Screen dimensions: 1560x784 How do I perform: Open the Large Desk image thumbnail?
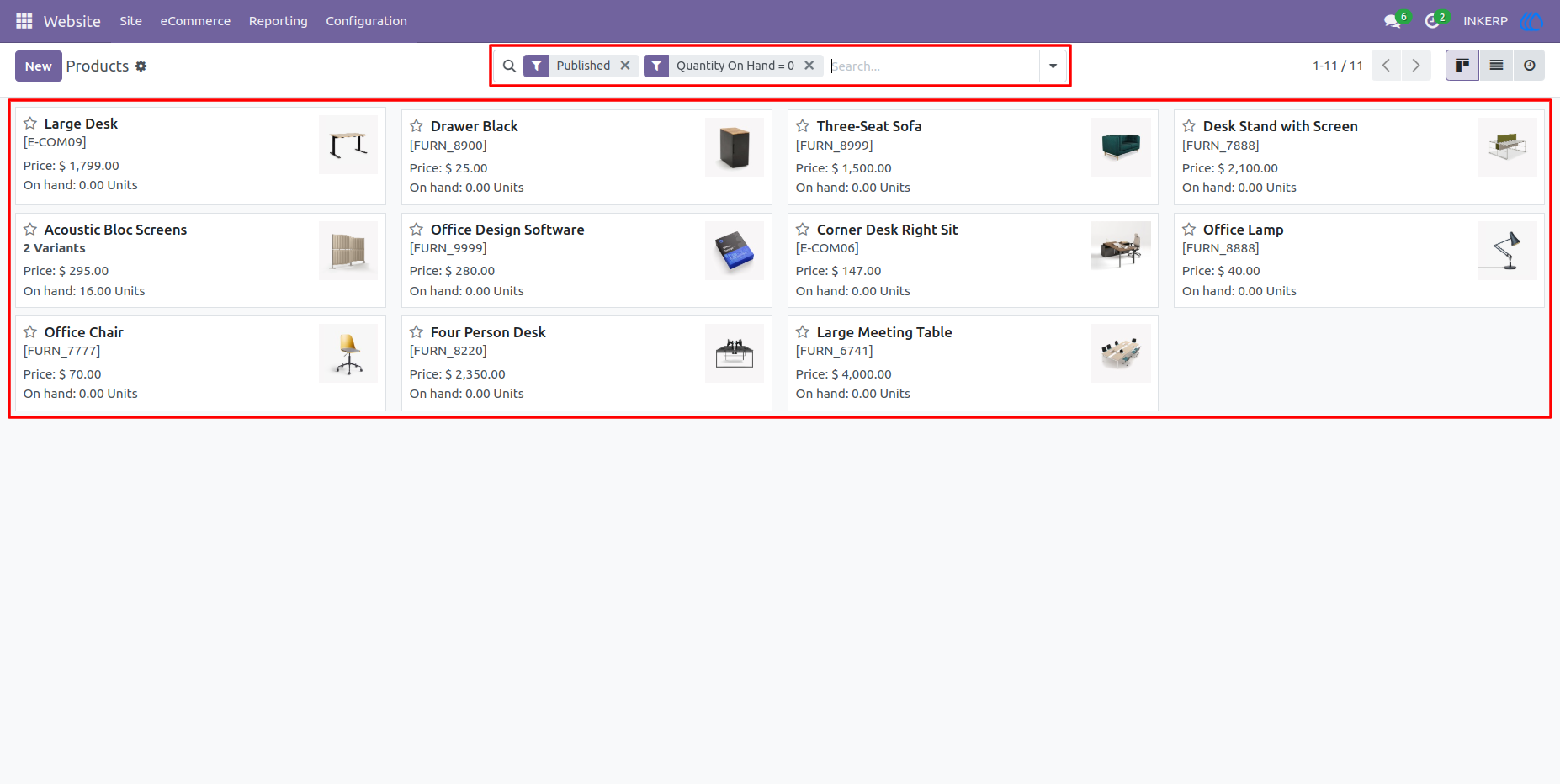coord(348,145)
